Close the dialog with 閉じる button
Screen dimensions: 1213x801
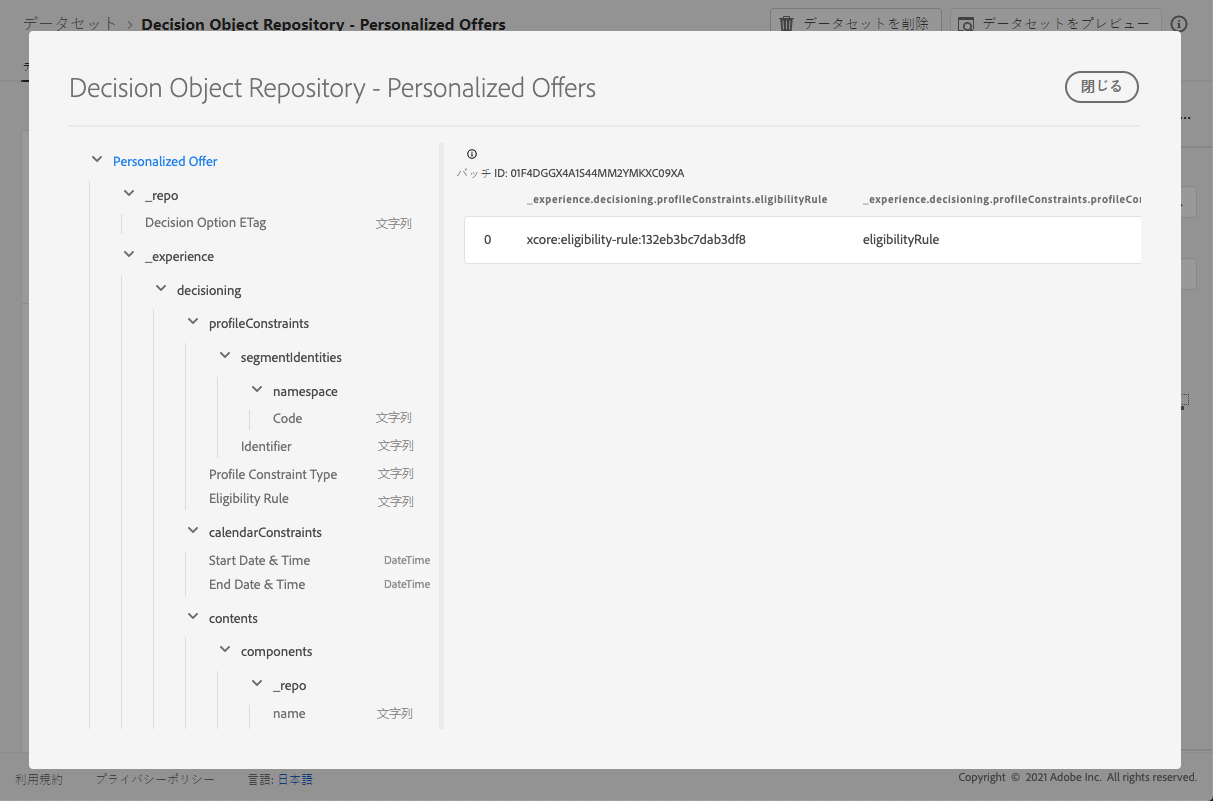tap(1102, 87)
